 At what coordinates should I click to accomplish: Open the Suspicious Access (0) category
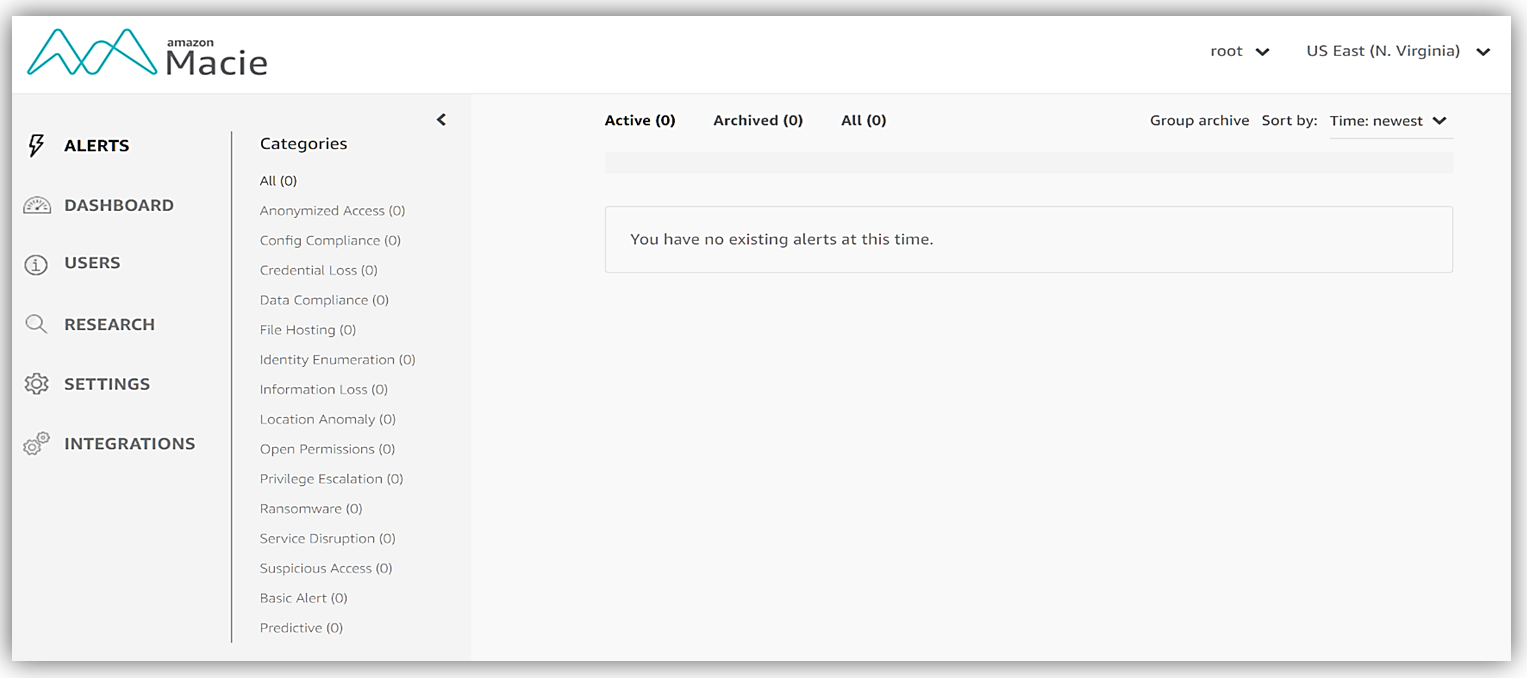[326, 568]
